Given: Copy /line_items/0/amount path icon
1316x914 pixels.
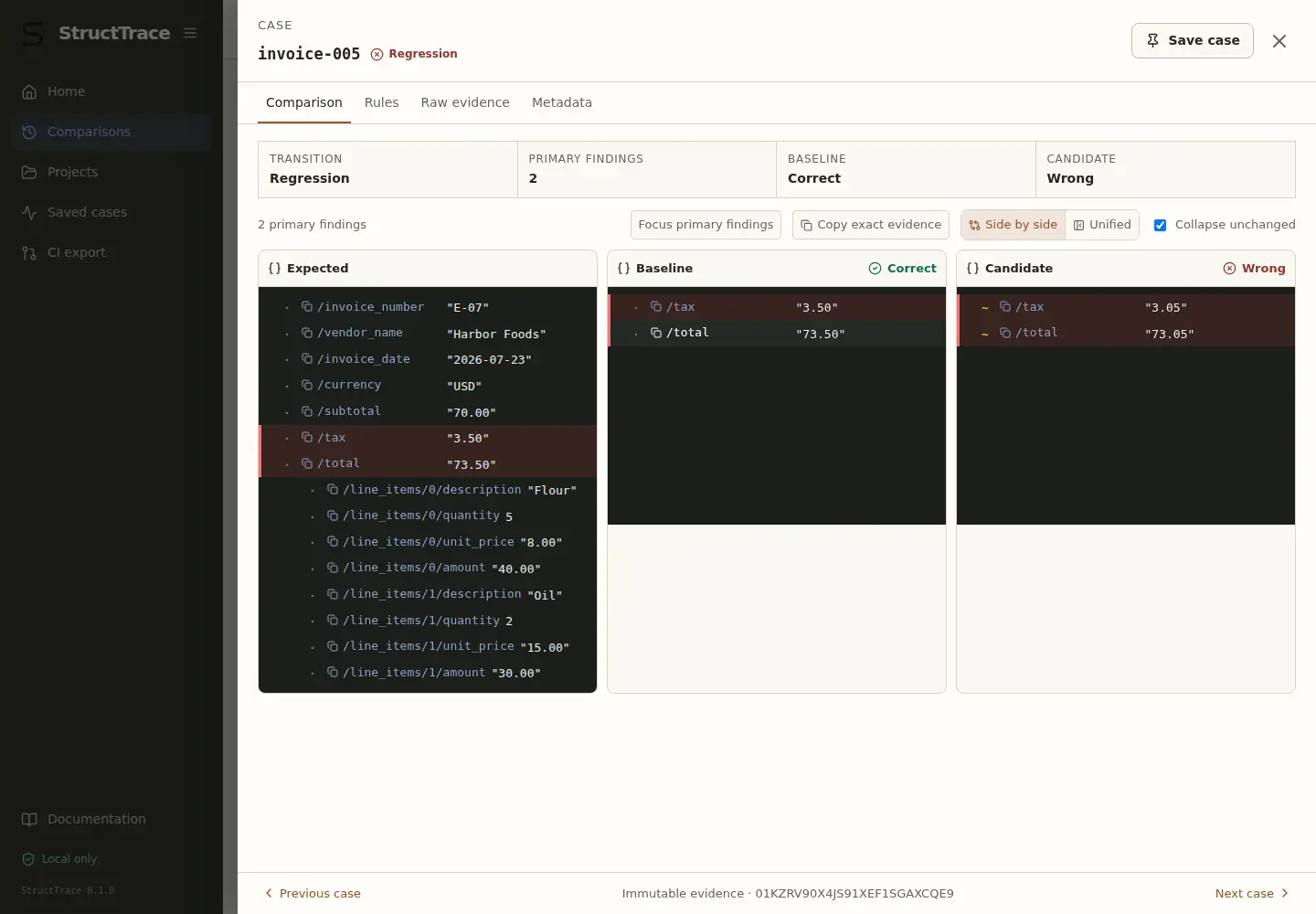Looking at the screenshot, I should point(333,568).
